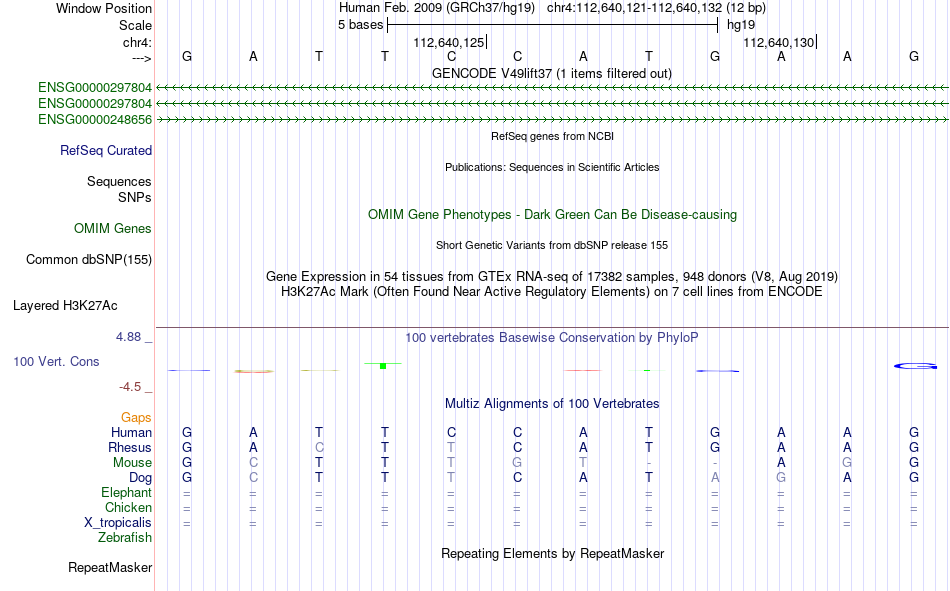Viewport: 950px width, 591px height.
Task: Click the 112,640,130 coordinate marker
Action: point(779,42)
